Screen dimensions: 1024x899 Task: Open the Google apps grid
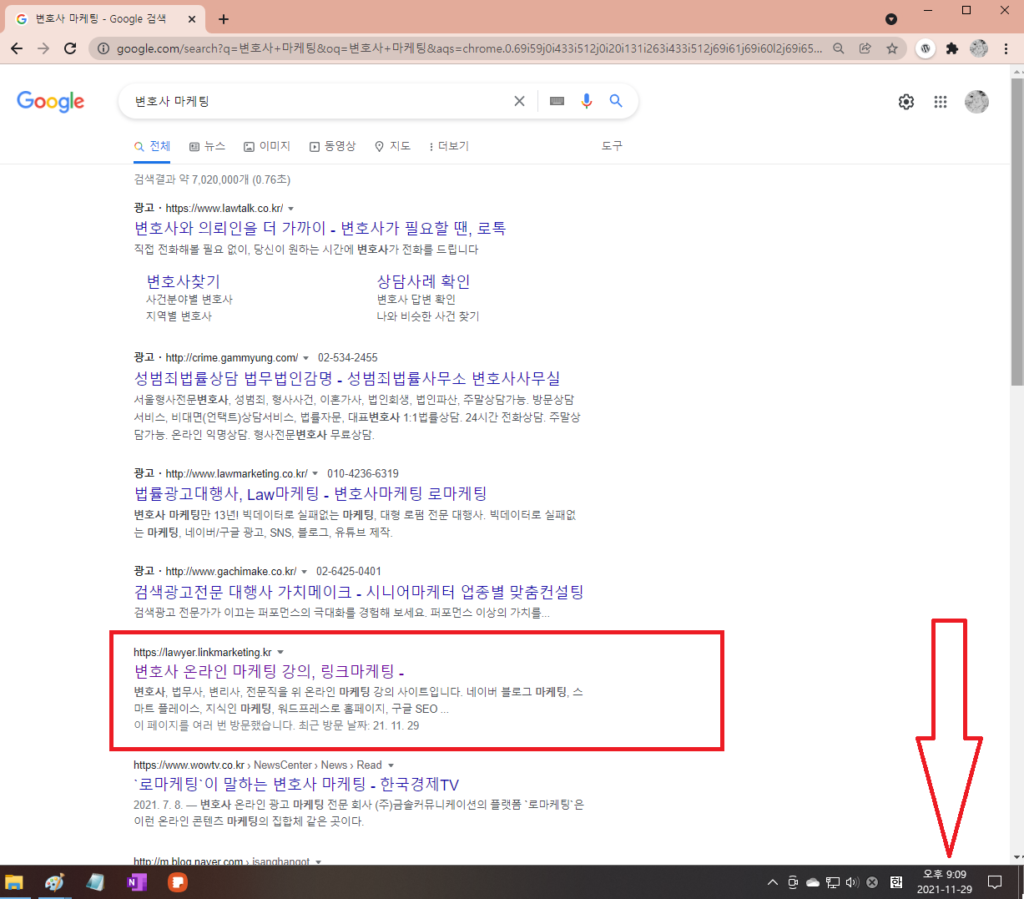point(940,101)
